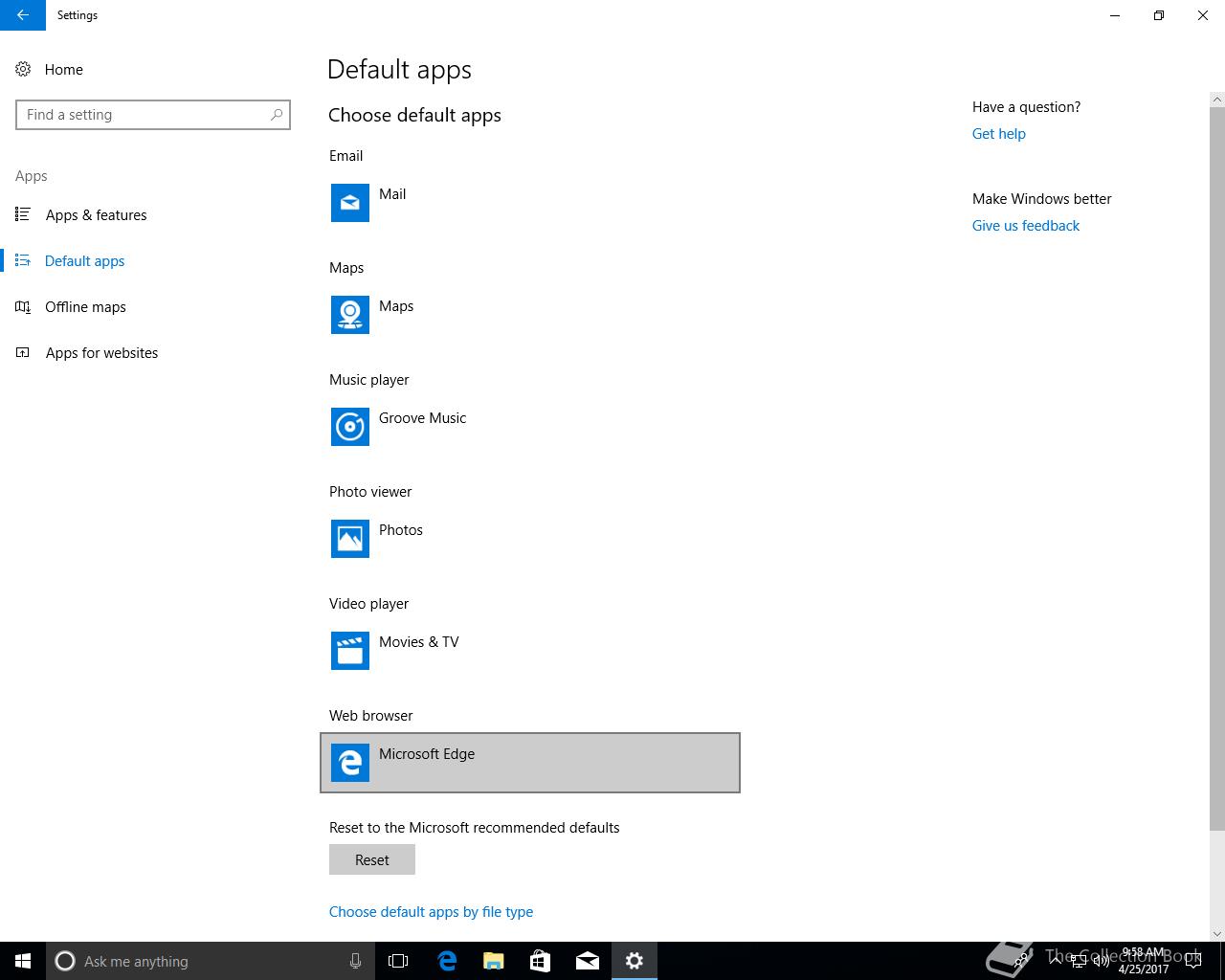Click the search magnifier in Find a setting
This screenshot has height=980, width=1225.
(277, 114)
